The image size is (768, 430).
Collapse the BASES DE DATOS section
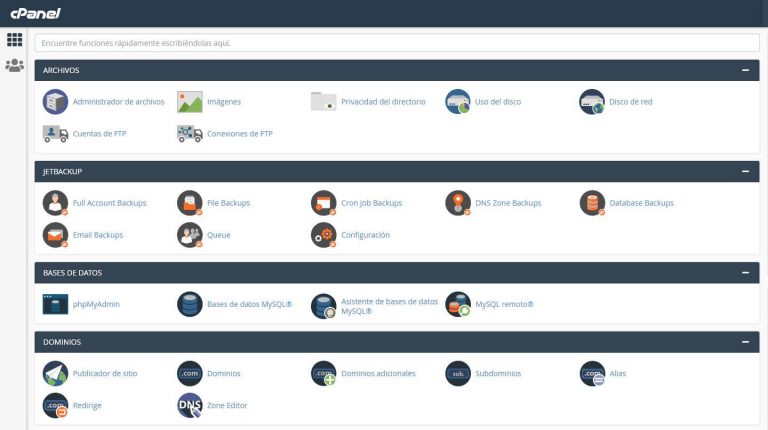coord(745,273)
